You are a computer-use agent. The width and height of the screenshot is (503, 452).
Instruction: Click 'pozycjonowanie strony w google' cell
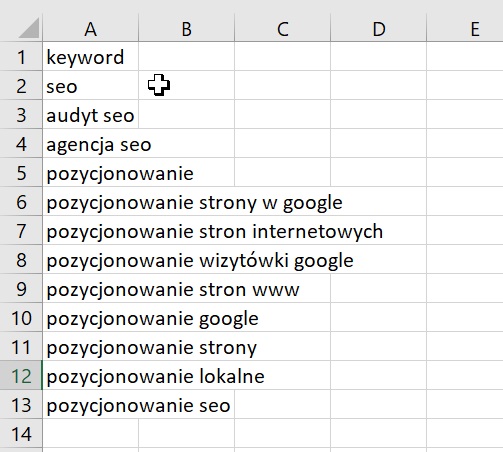click(90, 201)
